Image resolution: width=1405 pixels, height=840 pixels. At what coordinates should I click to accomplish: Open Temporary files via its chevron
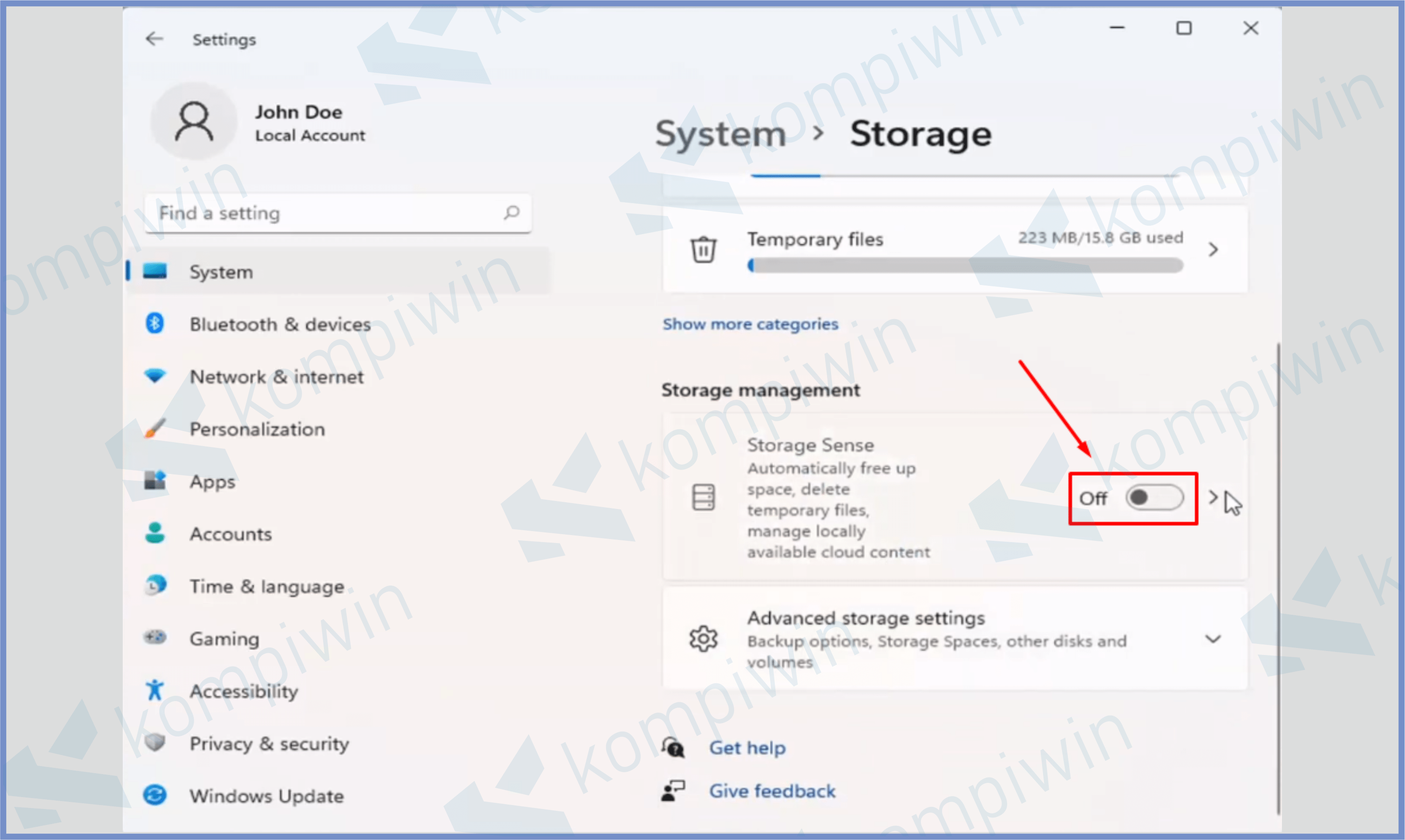tap(1213, 249)
